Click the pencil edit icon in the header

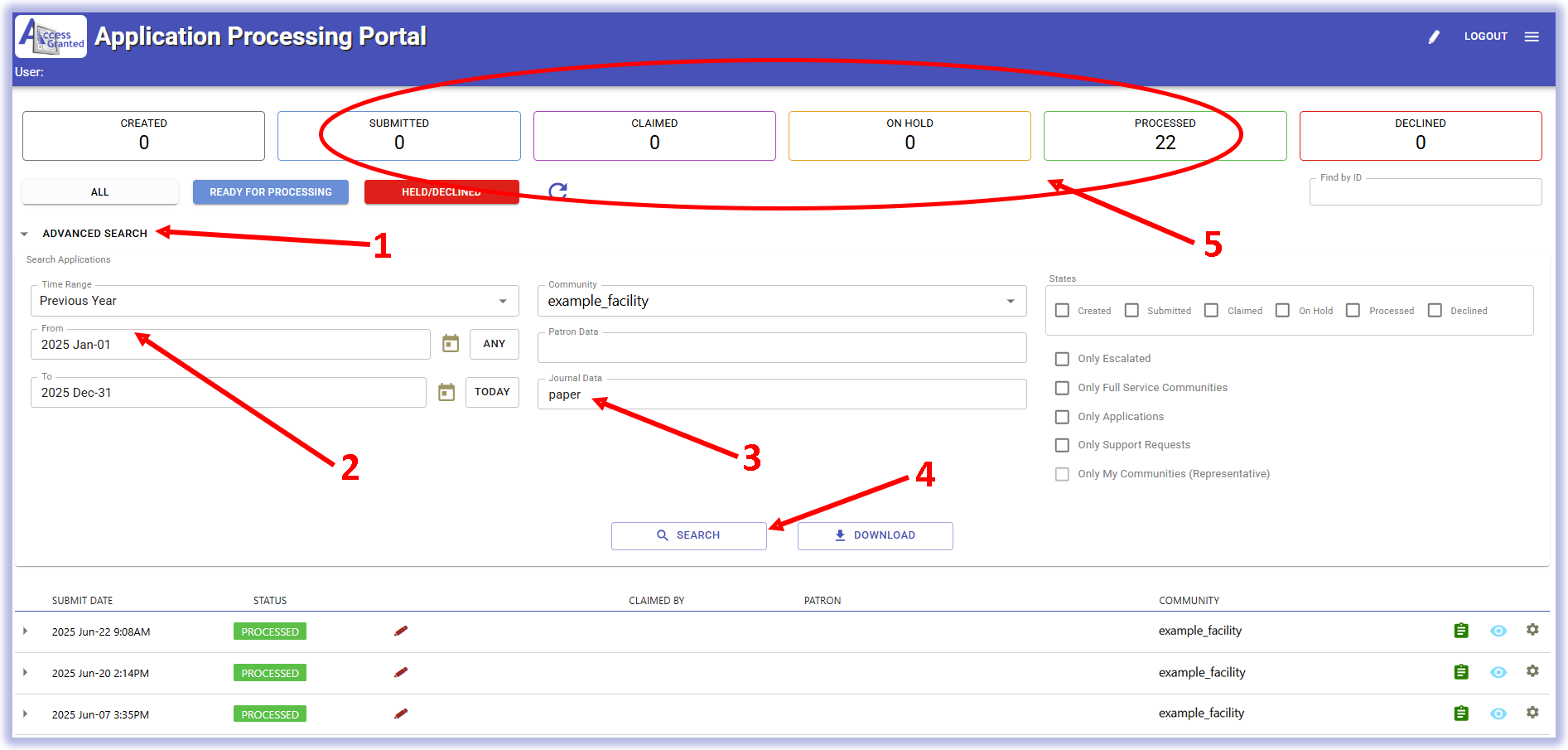[x=1434, y=36]
